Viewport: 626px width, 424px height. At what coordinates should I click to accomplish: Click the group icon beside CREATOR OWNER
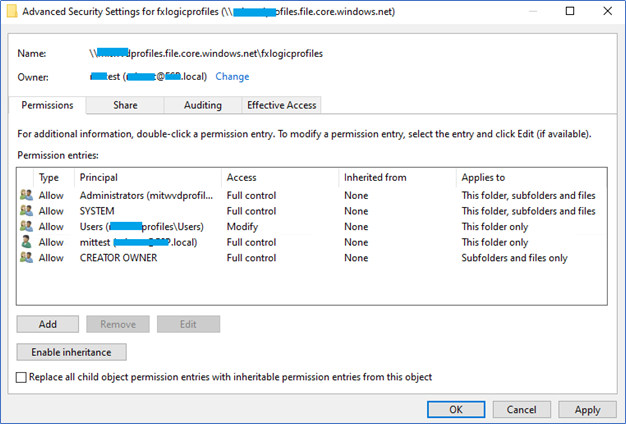(26, 258)
